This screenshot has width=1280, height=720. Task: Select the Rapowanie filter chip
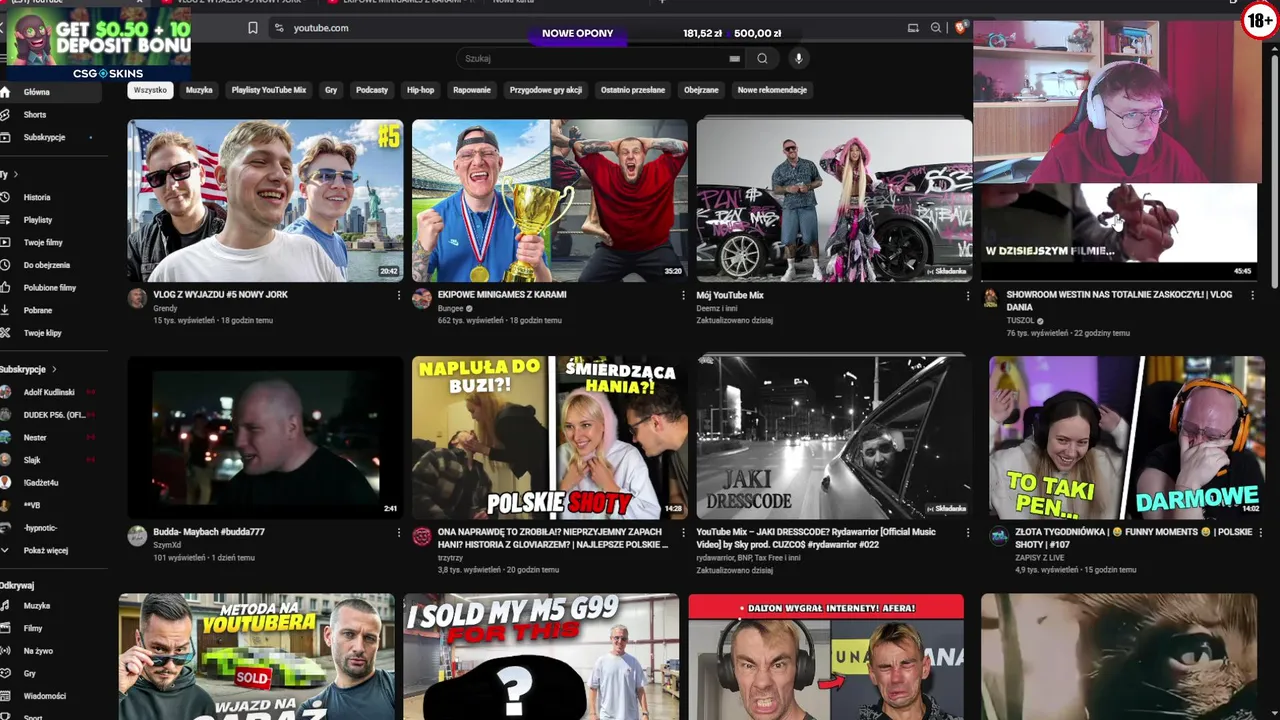472,90
